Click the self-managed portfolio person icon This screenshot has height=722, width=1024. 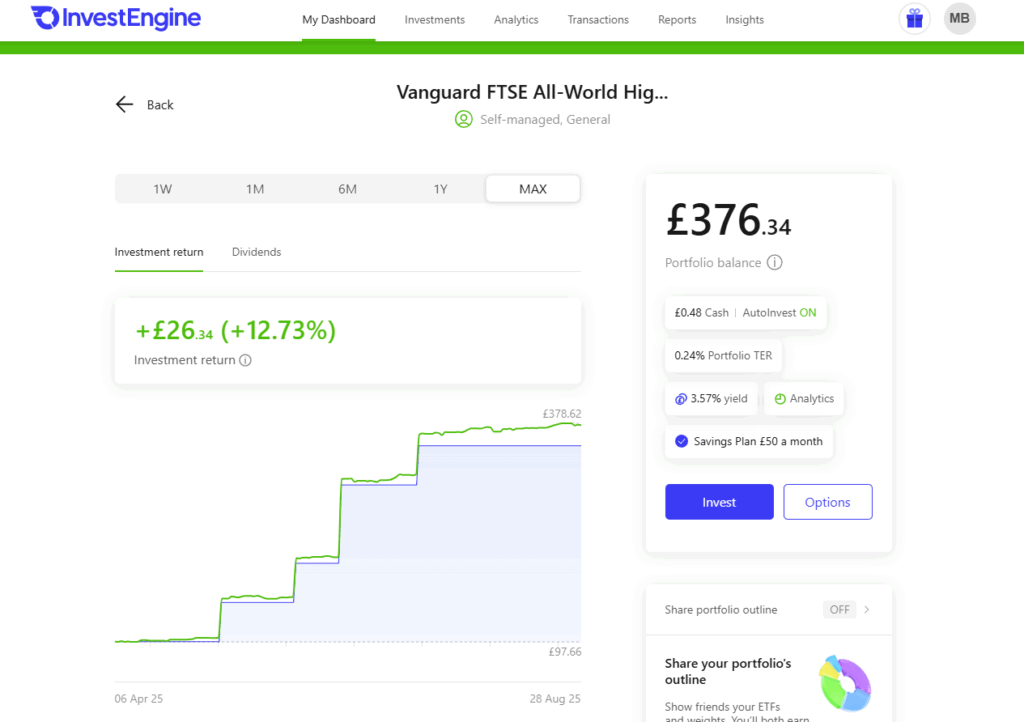[464, 119]
